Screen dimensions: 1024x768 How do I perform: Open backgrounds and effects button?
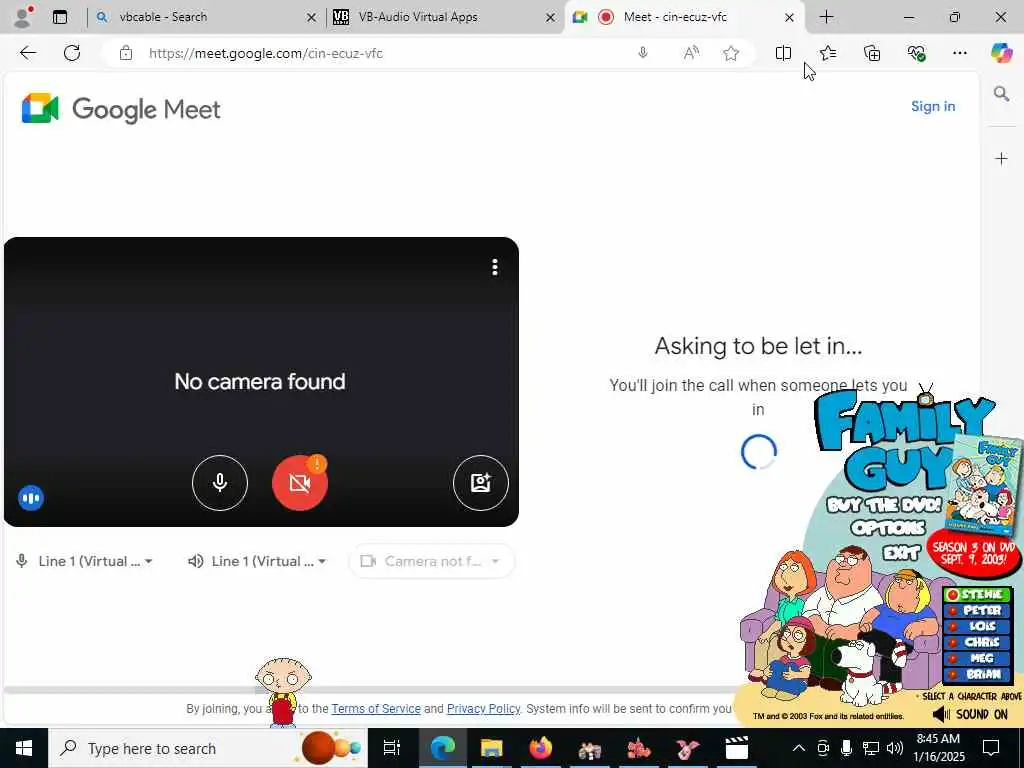point(481,483)
